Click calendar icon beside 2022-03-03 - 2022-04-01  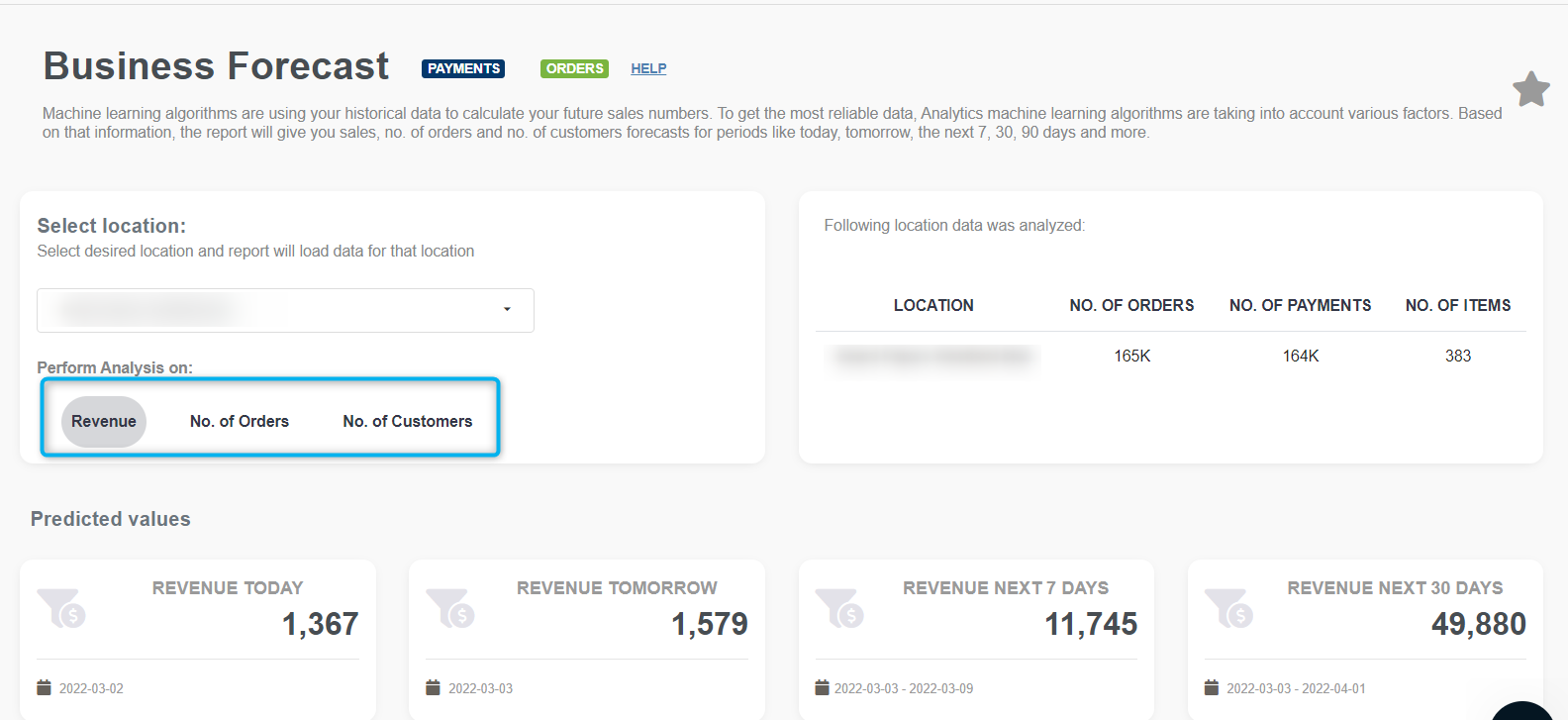tap(1211, 687)
